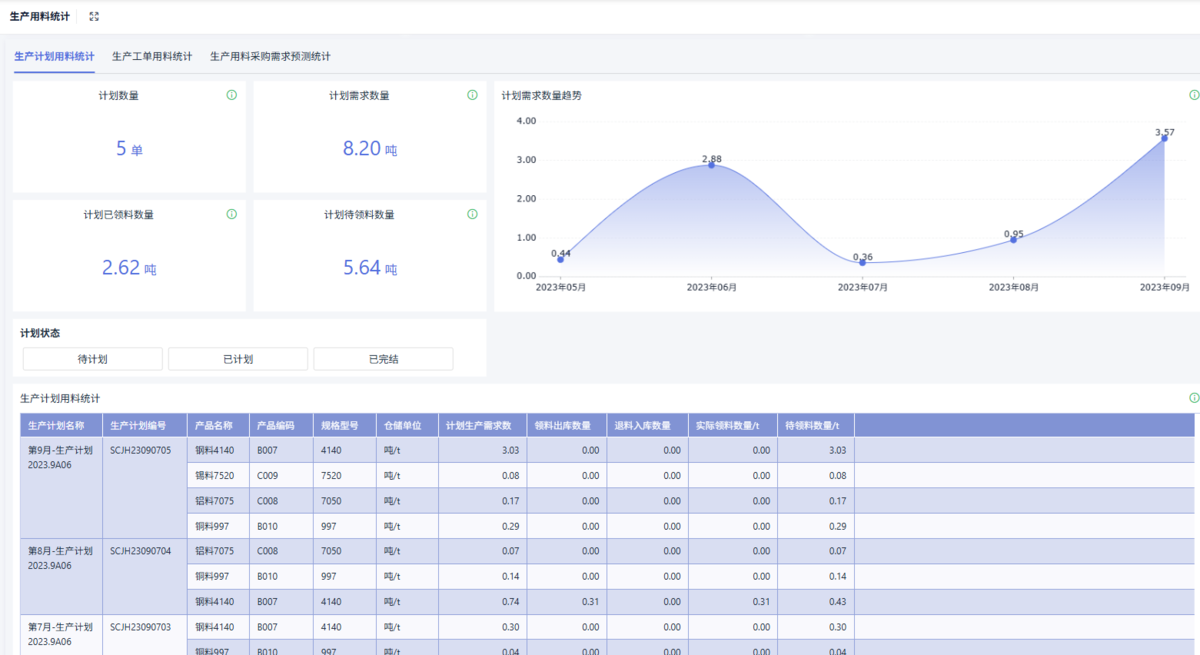Click plan number SCJH23090705 cell

tap(141, 450)
